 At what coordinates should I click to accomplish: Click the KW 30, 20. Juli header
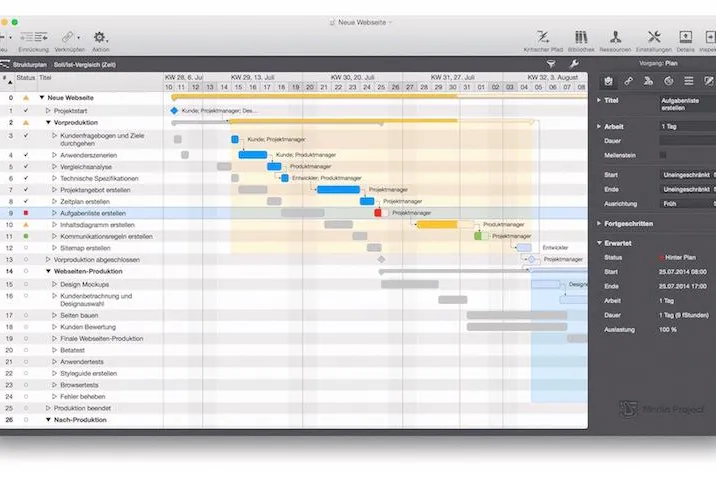[353, 78]
